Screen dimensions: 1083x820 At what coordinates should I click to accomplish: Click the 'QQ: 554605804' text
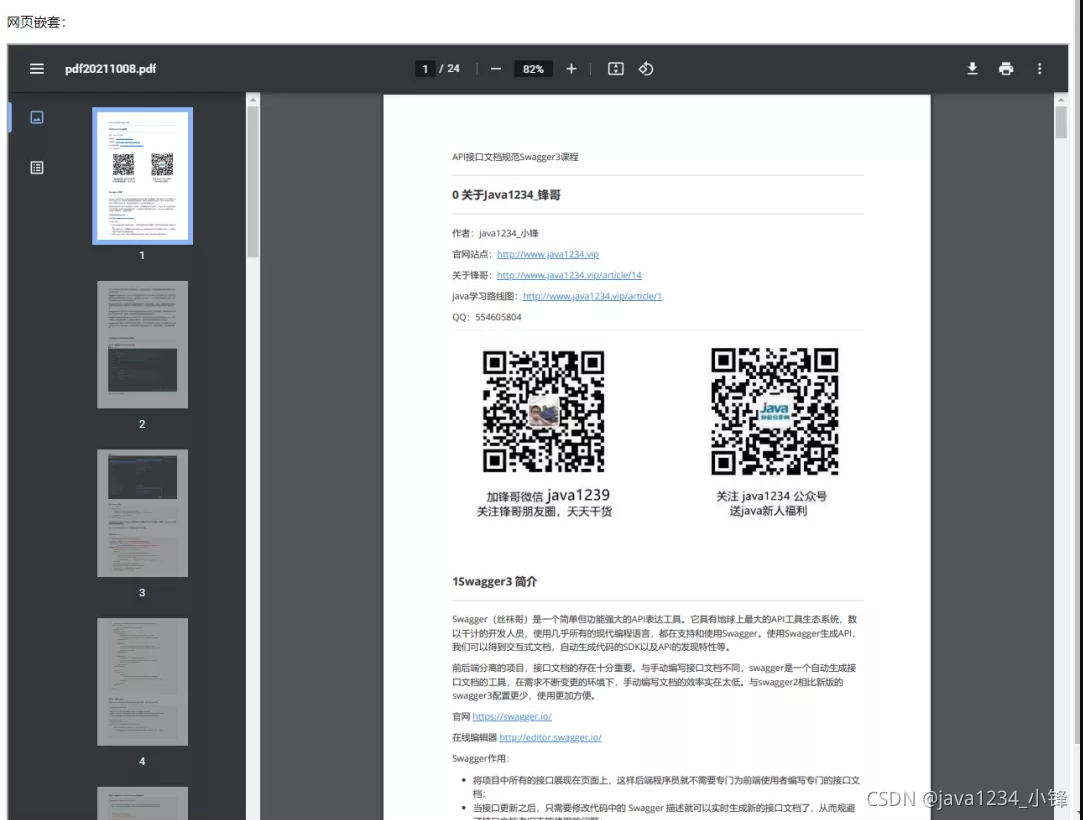click(x=487, y=317)
